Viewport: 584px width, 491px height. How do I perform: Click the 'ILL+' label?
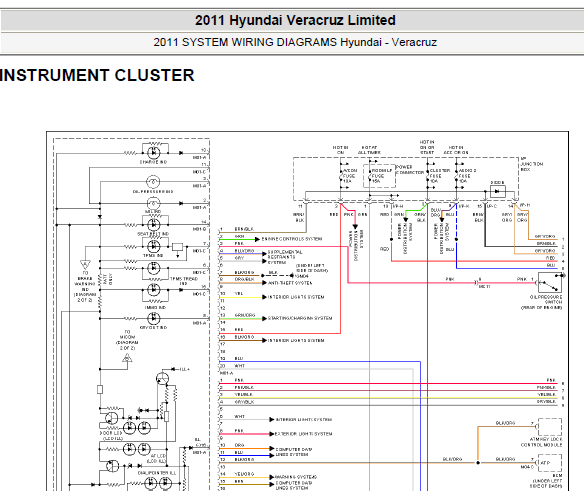click(x=184, y=369)
